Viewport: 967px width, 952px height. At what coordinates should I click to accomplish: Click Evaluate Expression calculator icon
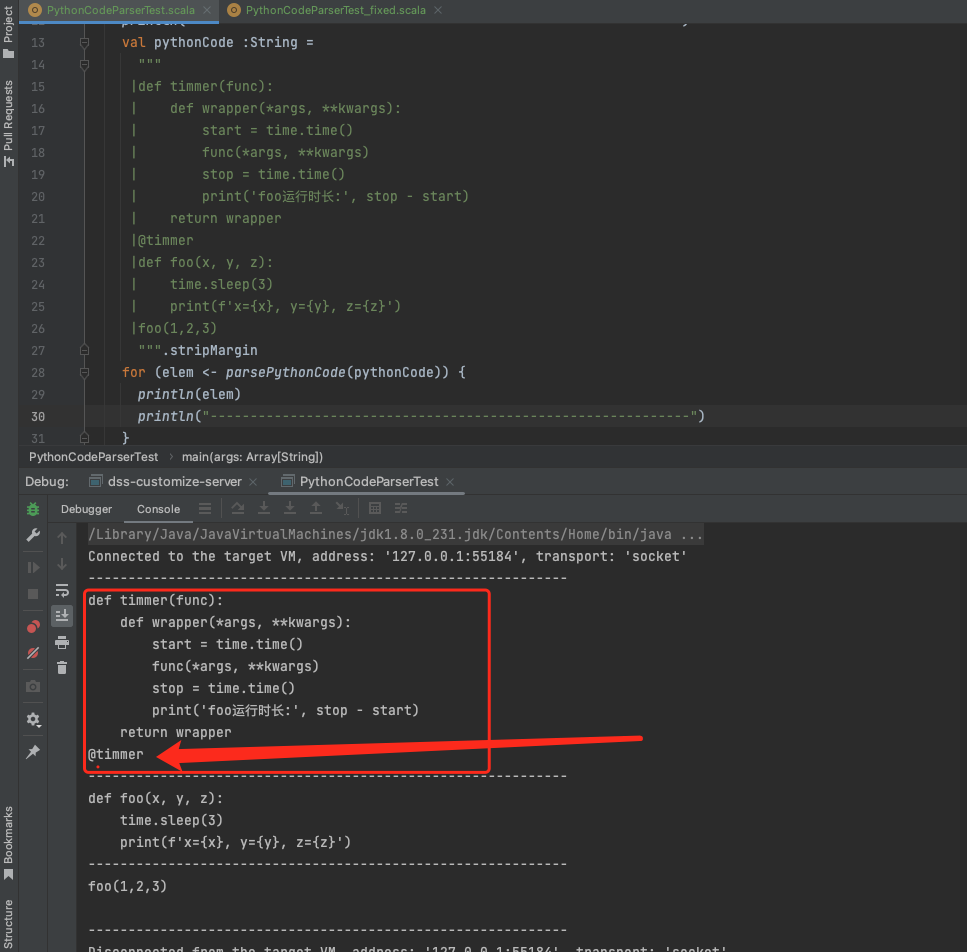375,508
